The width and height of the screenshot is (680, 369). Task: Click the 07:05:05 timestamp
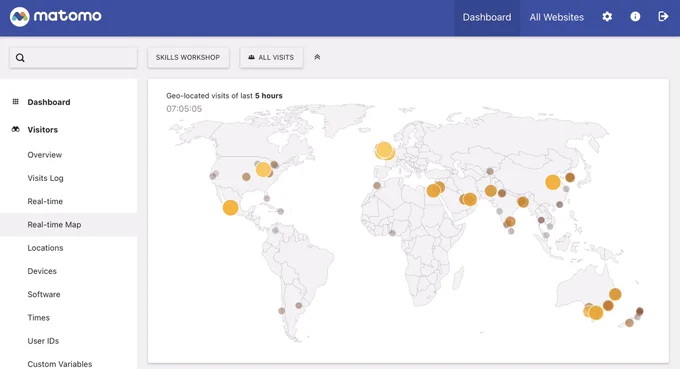pos(184,109)
